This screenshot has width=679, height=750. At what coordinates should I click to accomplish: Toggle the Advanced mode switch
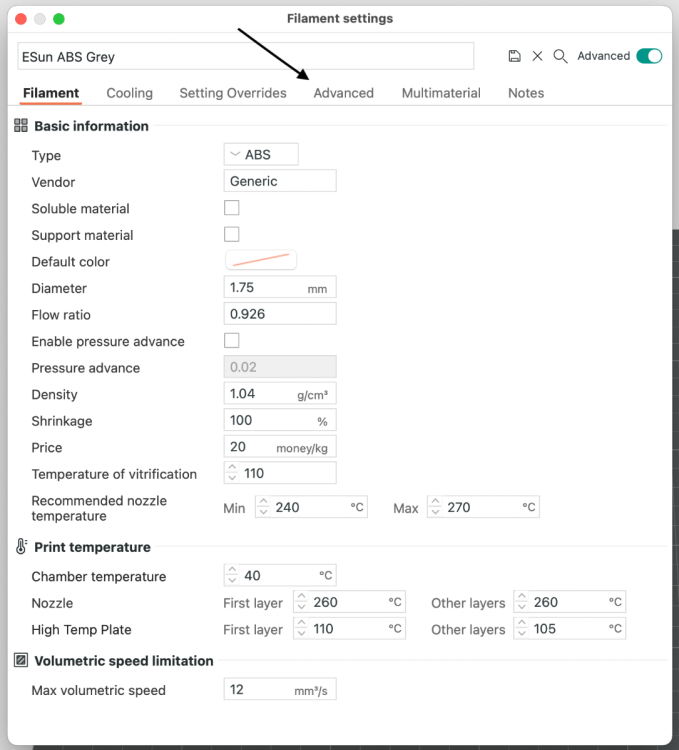(649, 56)
